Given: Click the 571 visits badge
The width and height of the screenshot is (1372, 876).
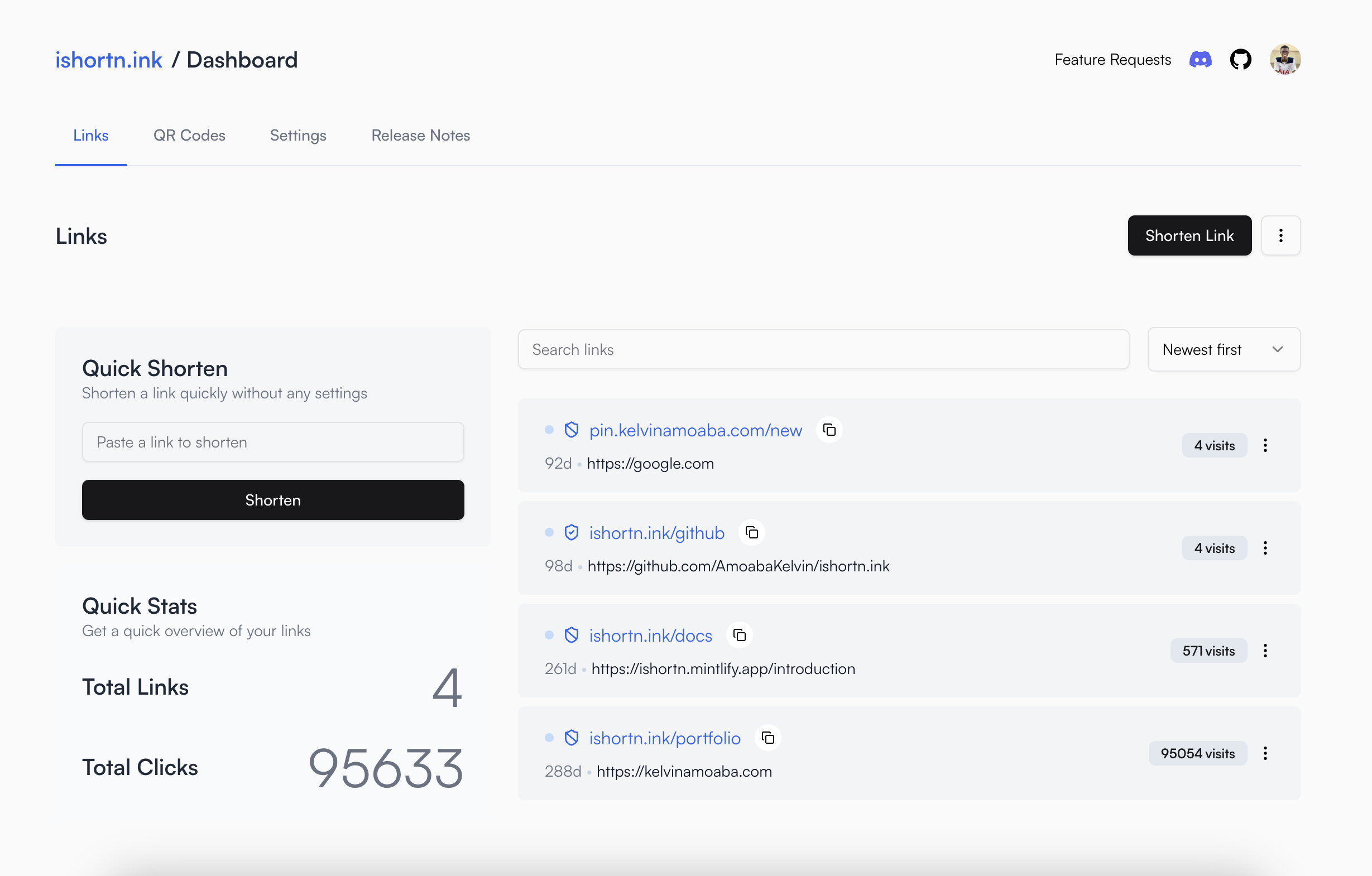Looking at the screenshot, I should coord(1208,651).
